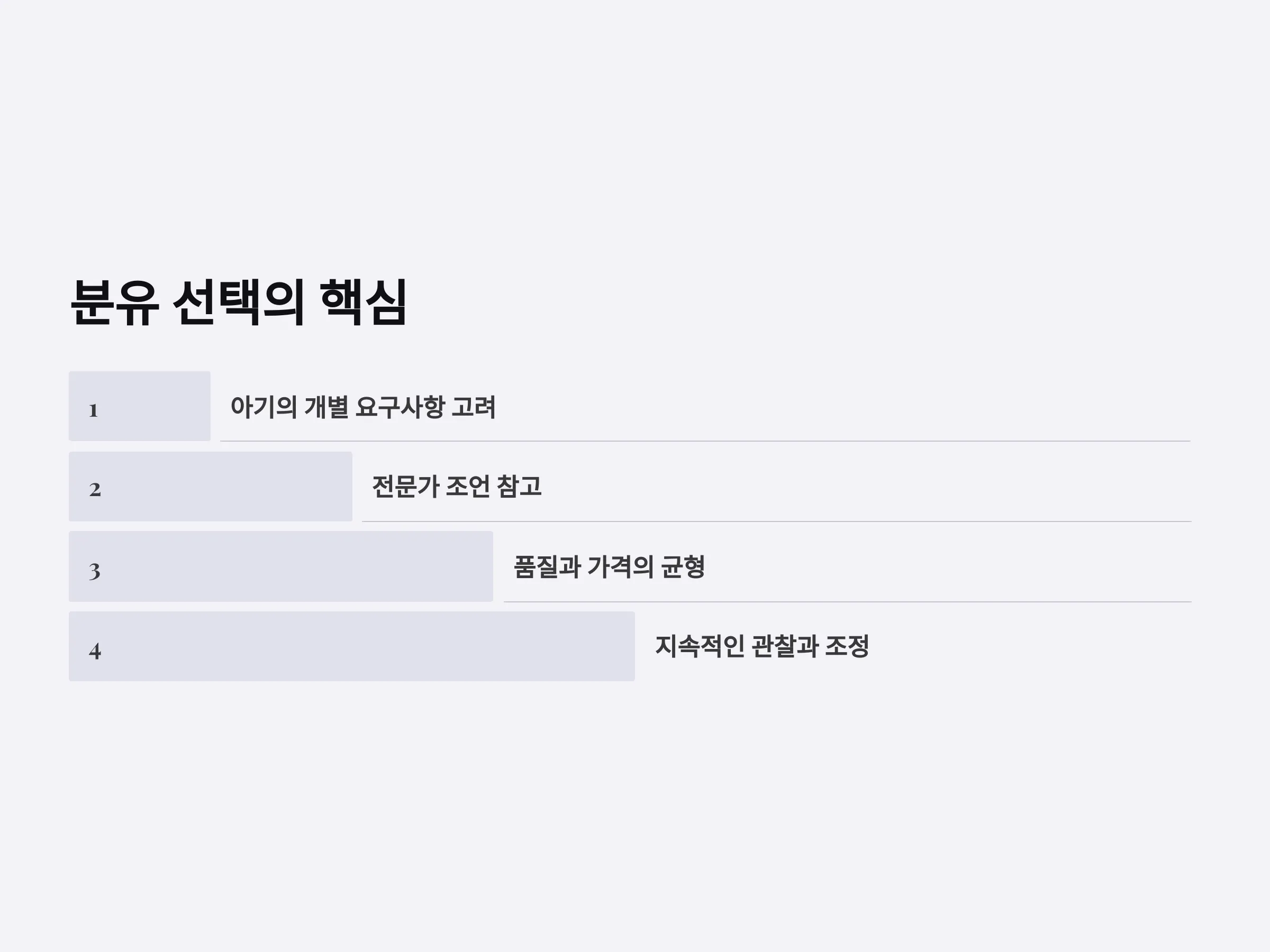Viewport: 1270px width, 952px height.
Task: Select the text '전문가 조언 참고'
Action: coord(457,487)
